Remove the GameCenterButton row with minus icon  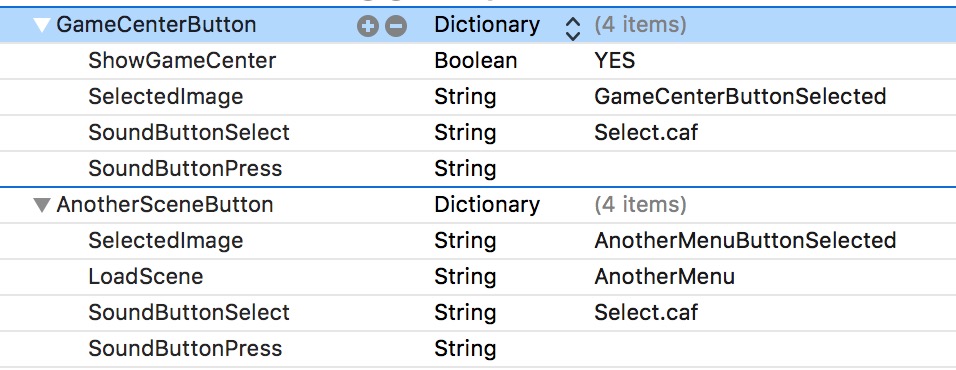[396, 26]
